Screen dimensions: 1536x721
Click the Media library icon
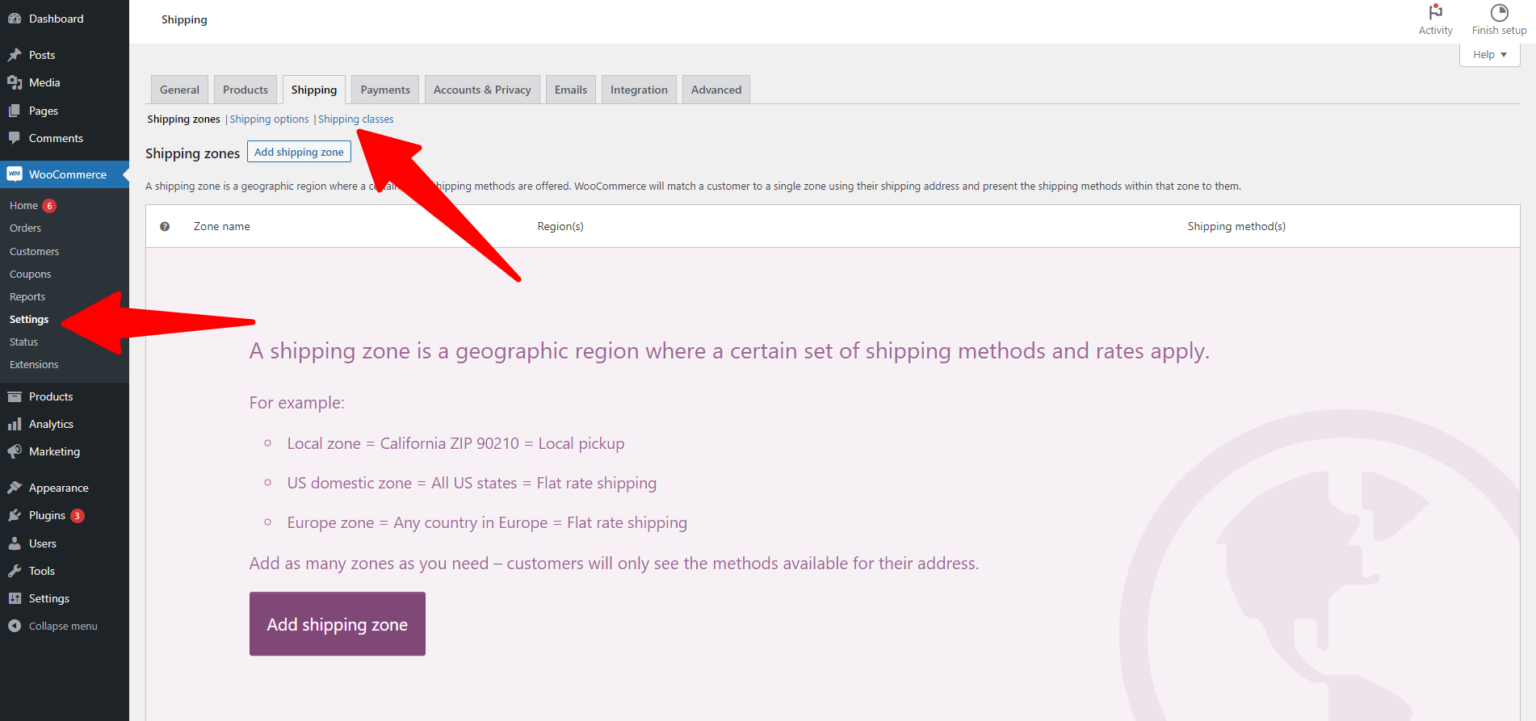tap(15, 82)
